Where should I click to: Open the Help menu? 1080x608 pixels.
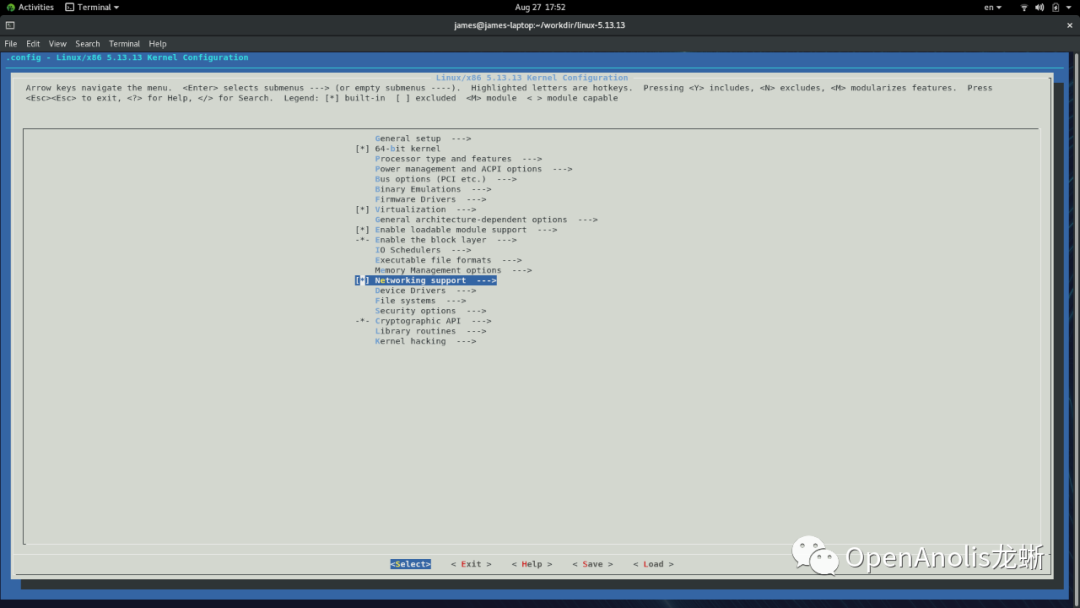tap(158, 43)
